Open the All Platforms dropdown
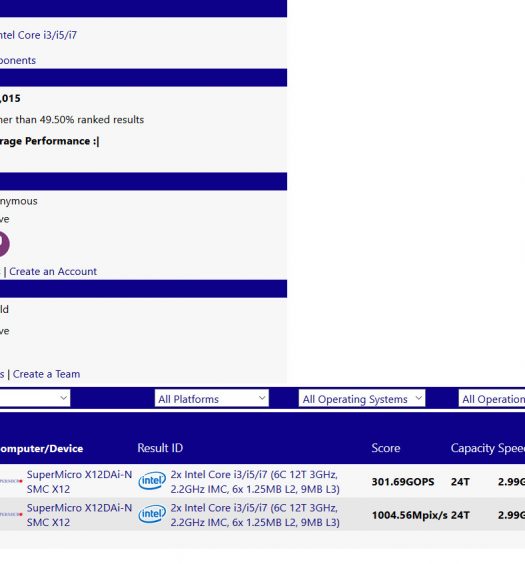525x564 pixels. (212, 399)
